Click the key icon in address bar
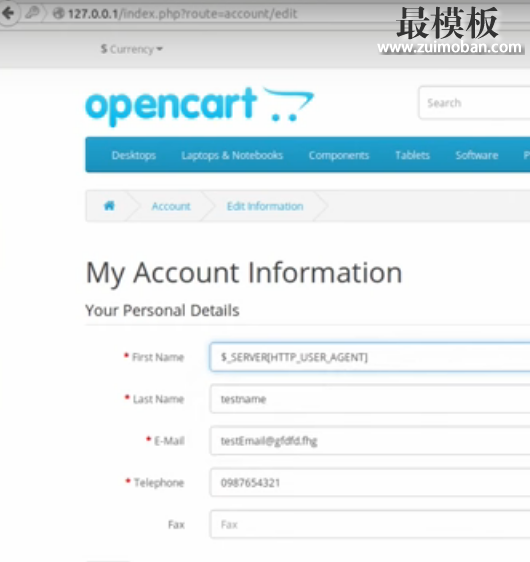This screenshot has width=530, height=562. pyautogui.click(x=33, y=13)
